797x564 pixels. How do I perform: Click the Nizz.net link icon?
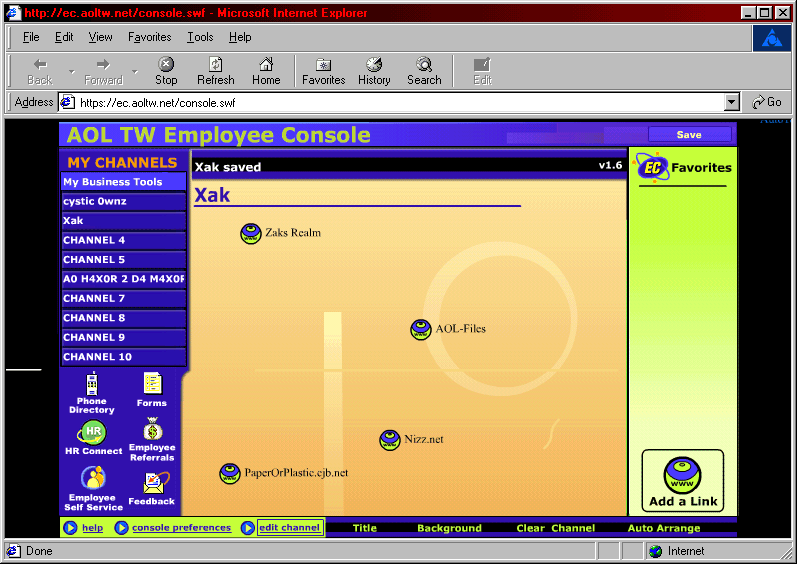pos(390,440)
